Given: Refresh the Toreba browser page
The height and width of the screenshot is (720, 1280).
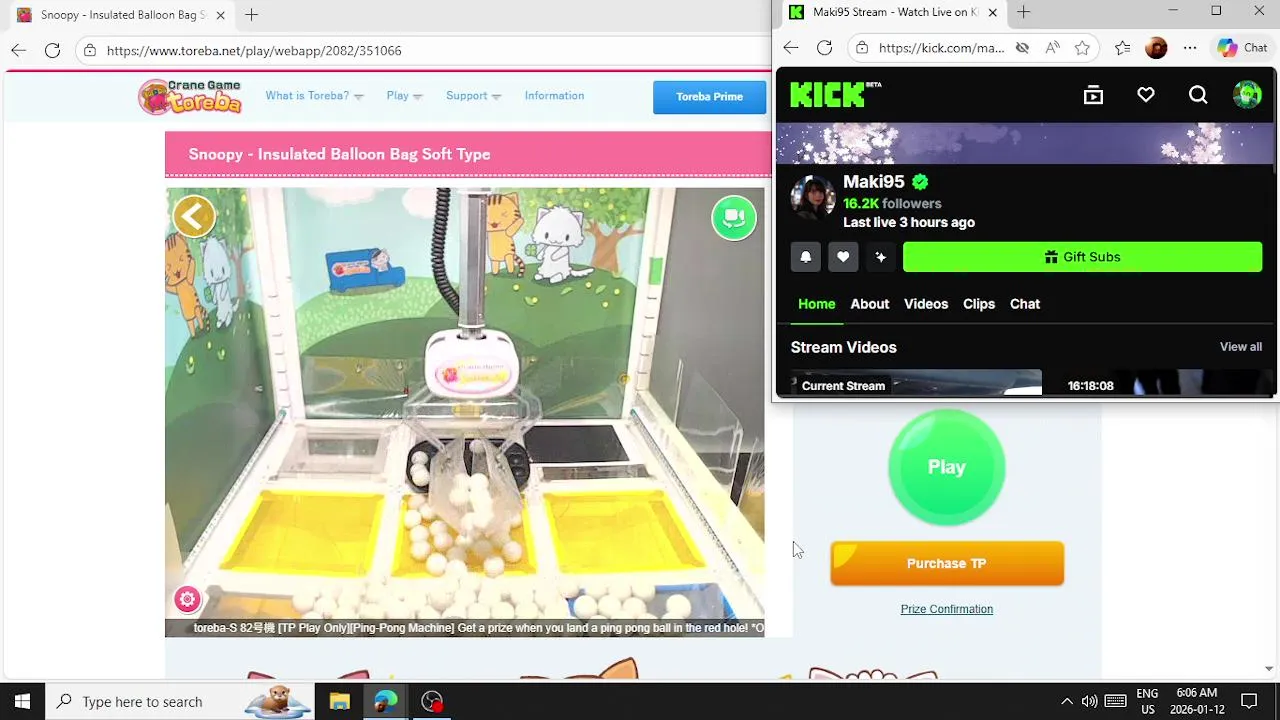Looking at the screenshot, I should pos(52,50).
